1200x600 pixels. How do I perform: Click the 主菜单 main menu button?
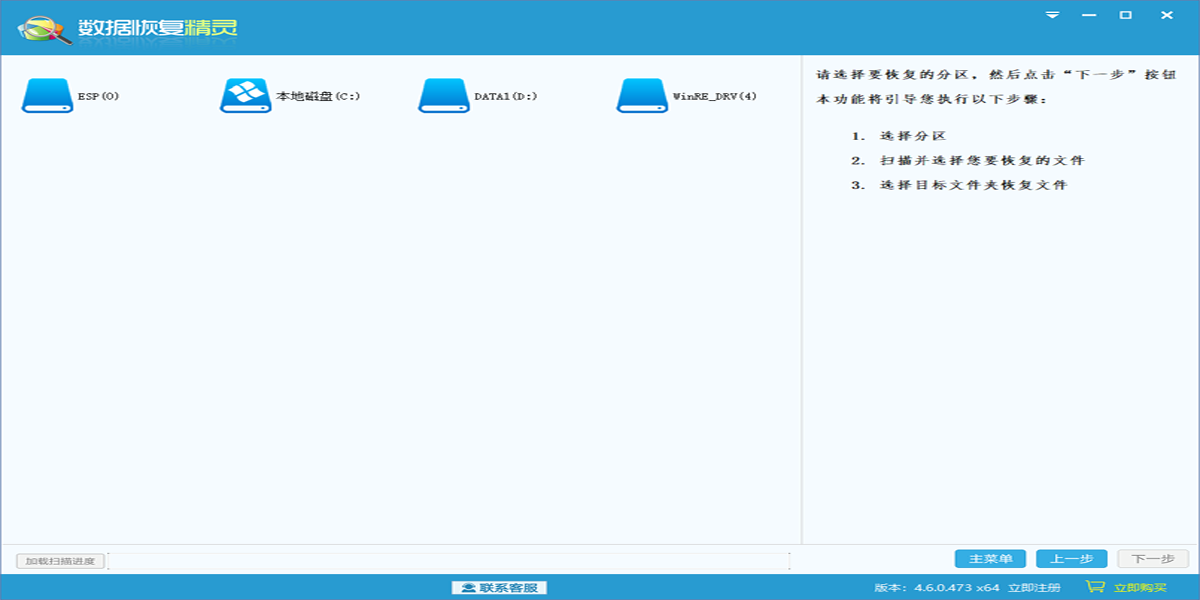pyautogui.click(x=990, y=559)
